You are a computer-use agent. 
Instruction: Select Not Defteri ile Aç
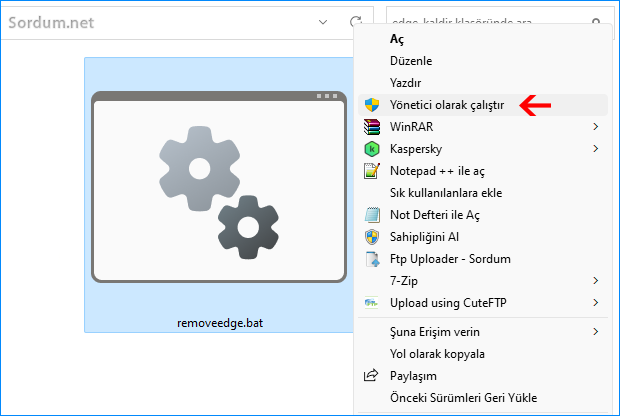pyautogui.click(x=482, y=215)
